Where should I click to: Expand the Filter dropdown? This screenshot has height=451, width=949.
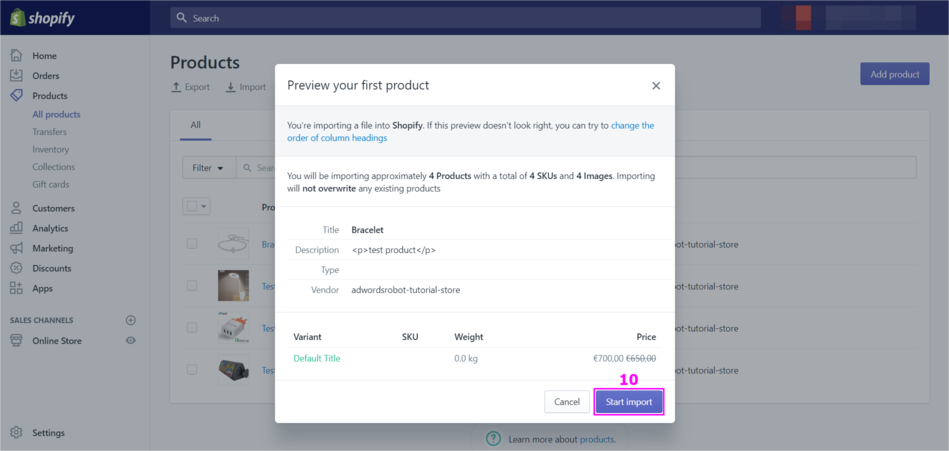[208, 168]
